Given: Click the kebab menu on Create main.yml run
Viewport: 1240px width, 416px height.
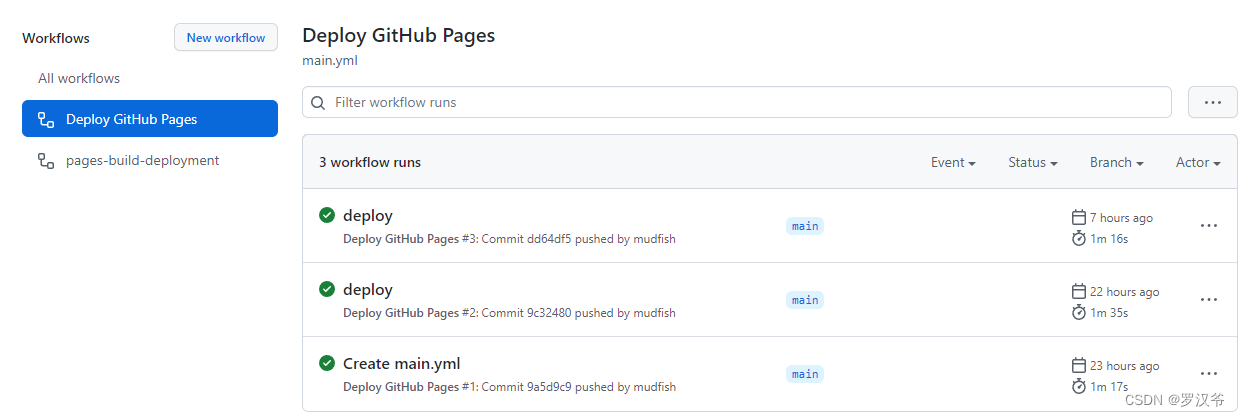Looking at the screenshot, I should coord(1208,374).
